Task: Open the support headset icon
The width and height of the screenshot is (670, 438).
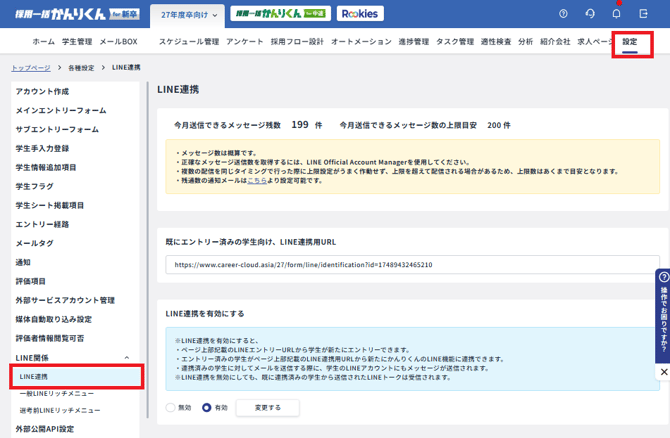Action: (x=590, y=14)
